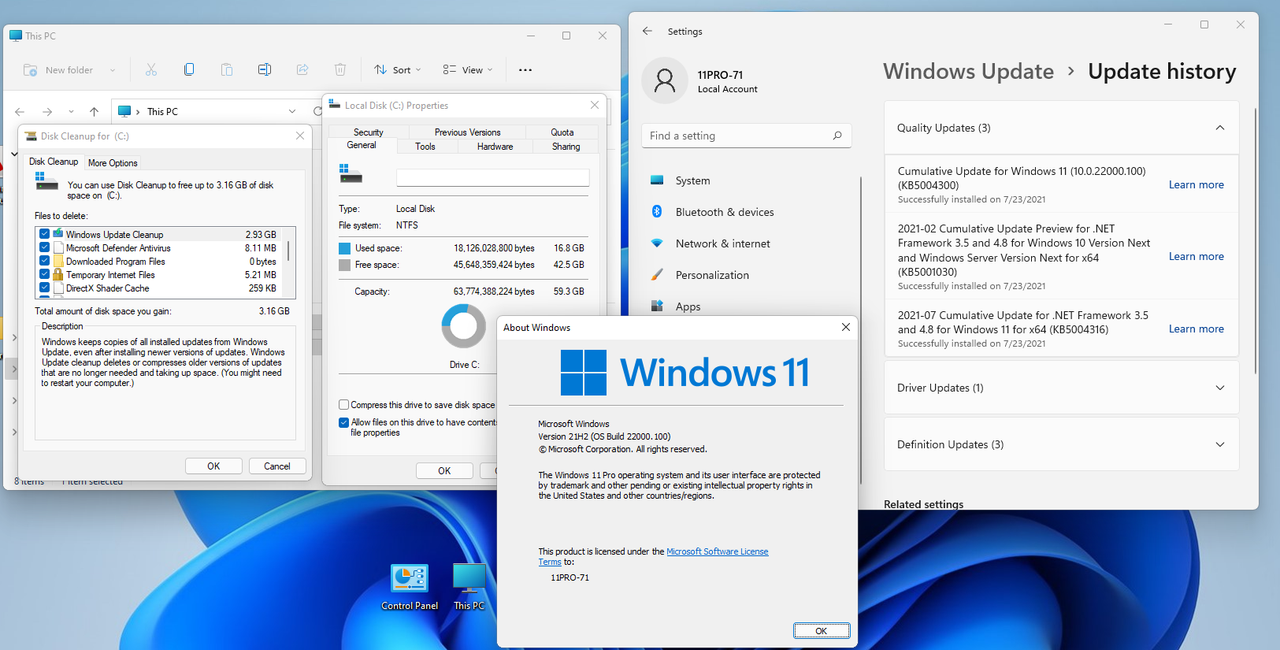The height and width of the screenshot is (650, 1280).
Task: Check Compress this drive to save disk space
Action: tap(344, 405)
